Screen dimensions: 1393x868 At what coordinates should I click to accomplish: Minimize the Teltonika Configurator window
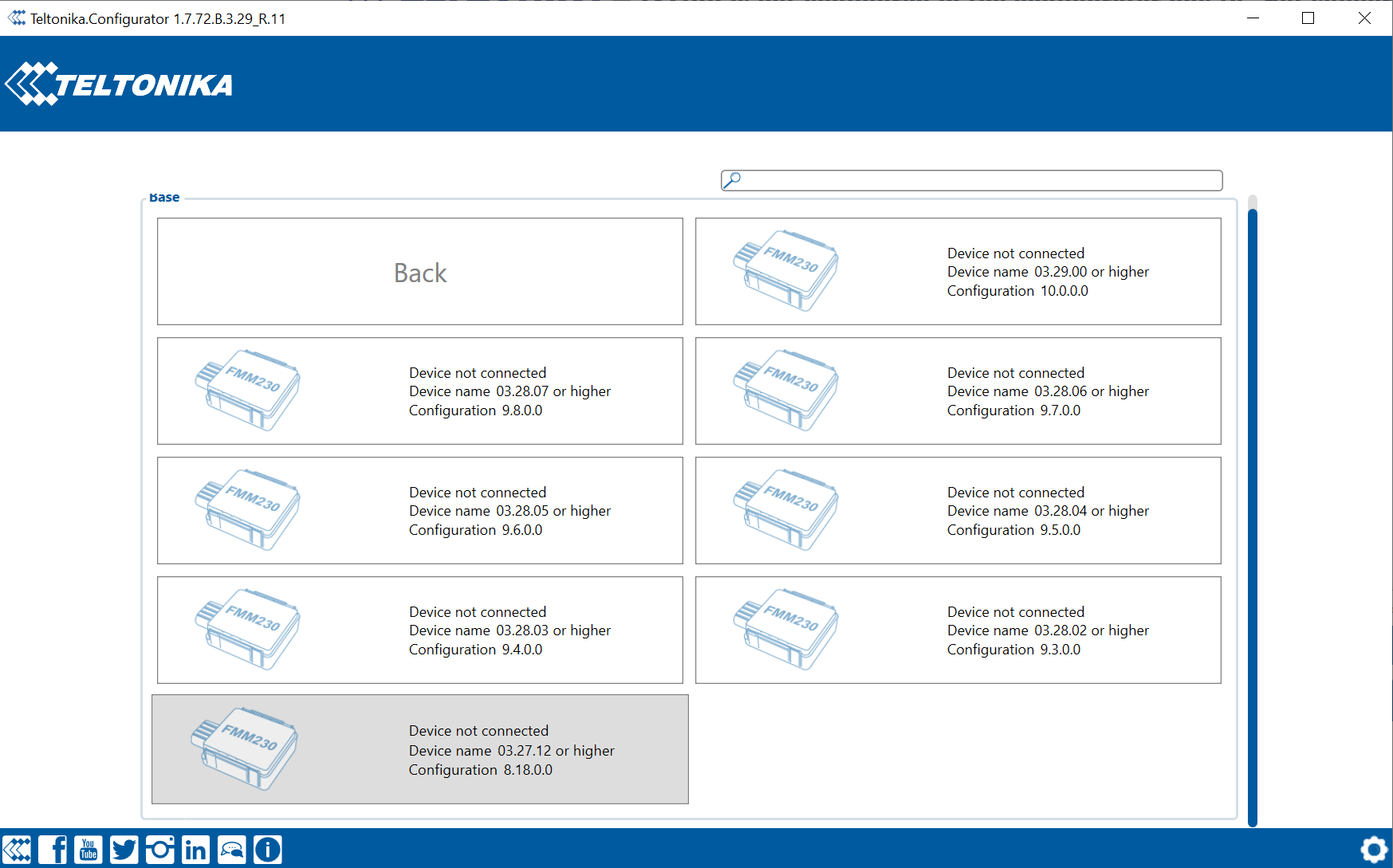click(x=1253, y=18)
